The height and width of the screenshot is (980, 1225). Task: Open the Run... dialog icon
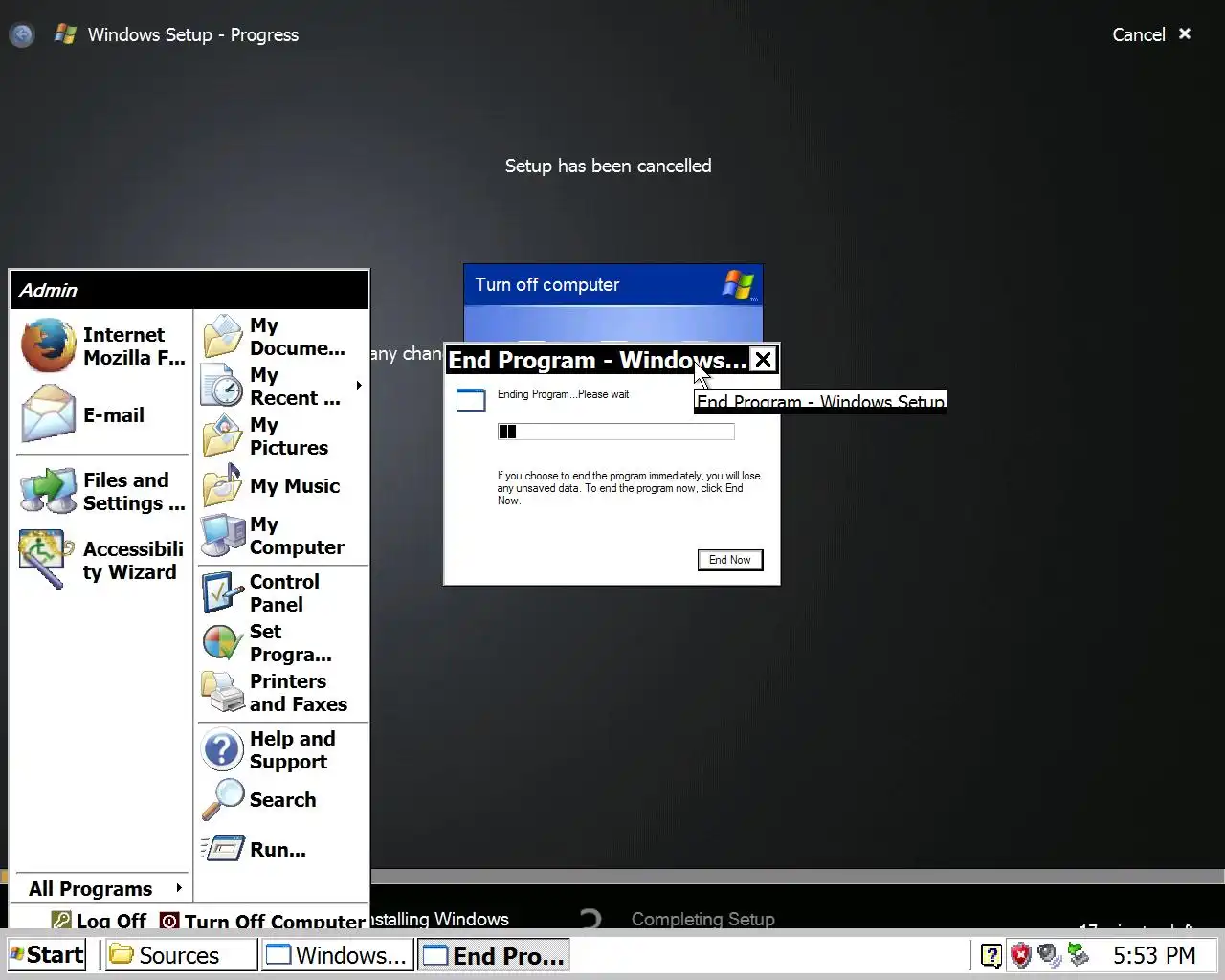point(222,848)
